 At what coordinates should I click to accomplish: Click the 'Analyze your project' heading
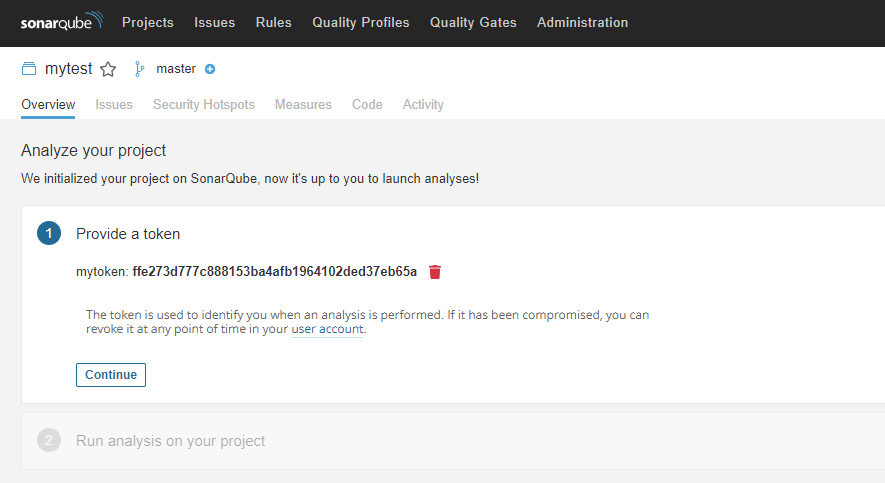tap(94, 151)
